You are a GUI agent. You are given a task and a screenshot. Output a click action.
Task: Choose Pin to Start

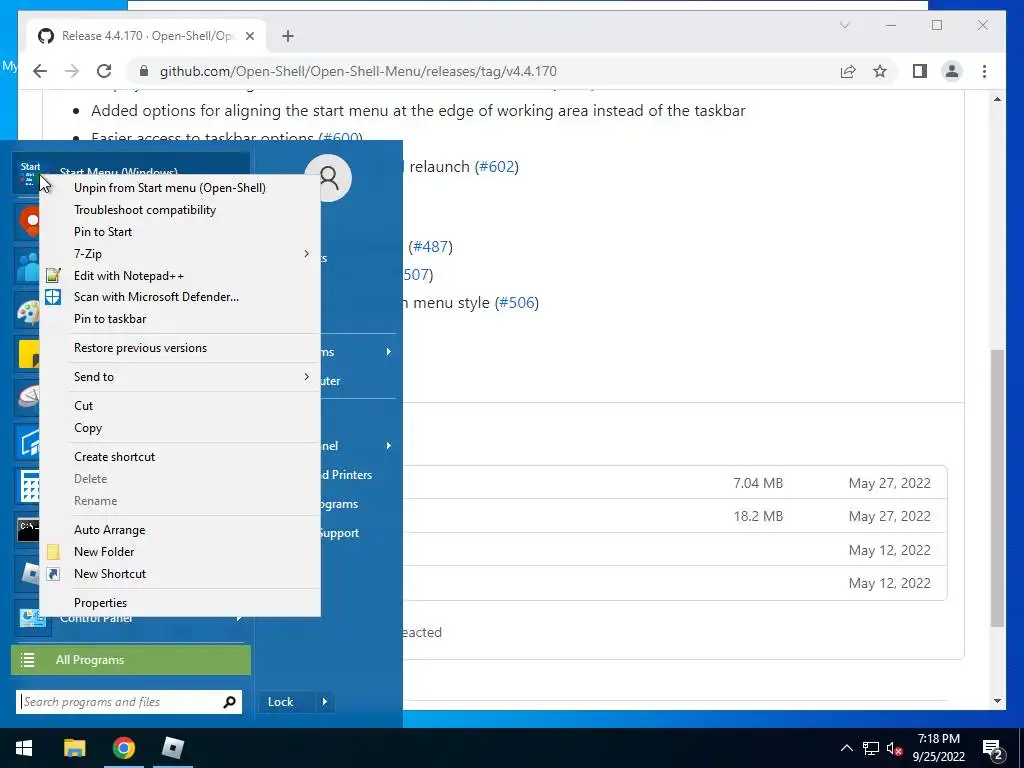[x=103, y=232]
